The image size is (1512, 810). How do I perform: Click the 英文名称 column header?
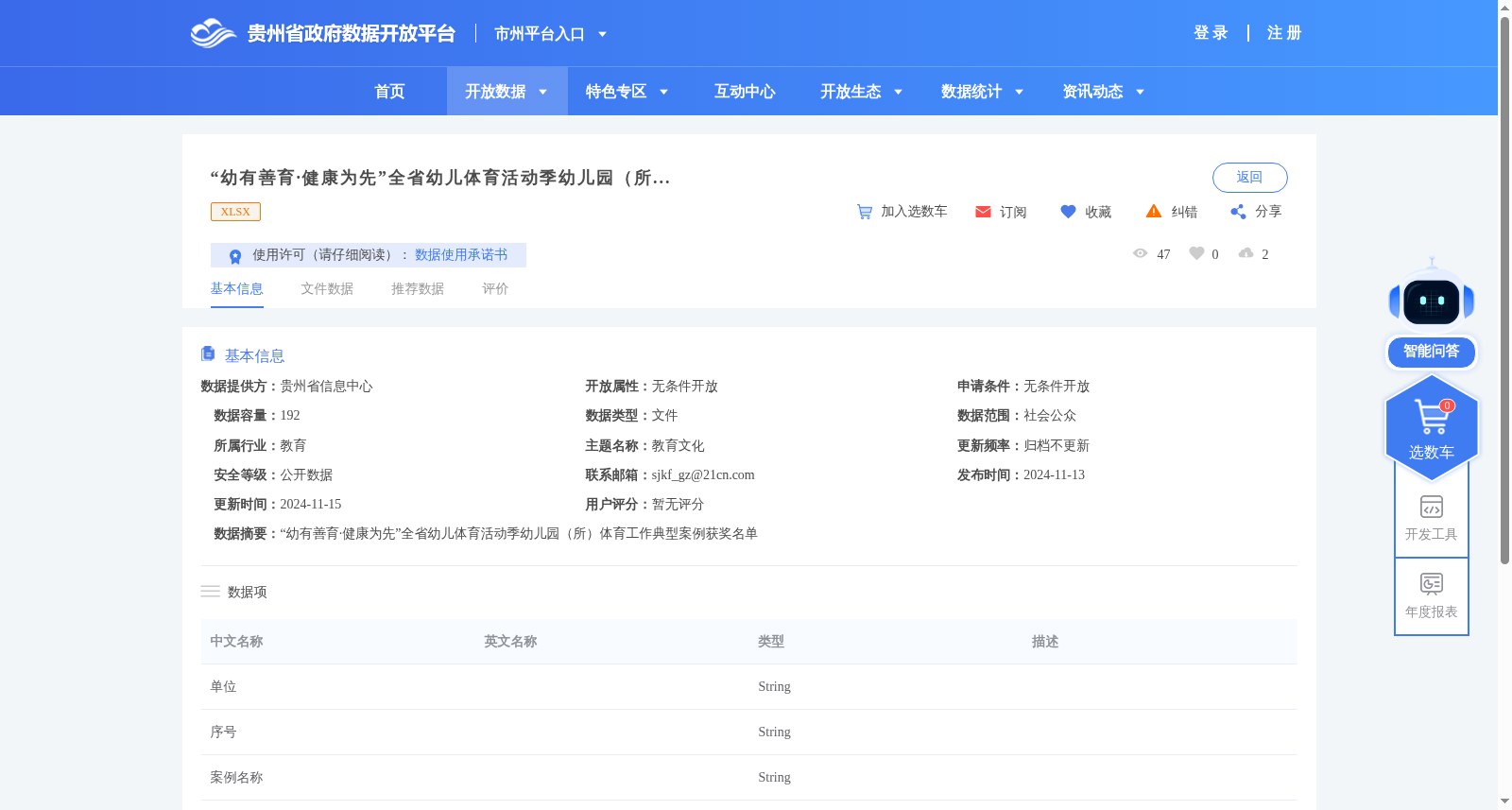[510, 642]
